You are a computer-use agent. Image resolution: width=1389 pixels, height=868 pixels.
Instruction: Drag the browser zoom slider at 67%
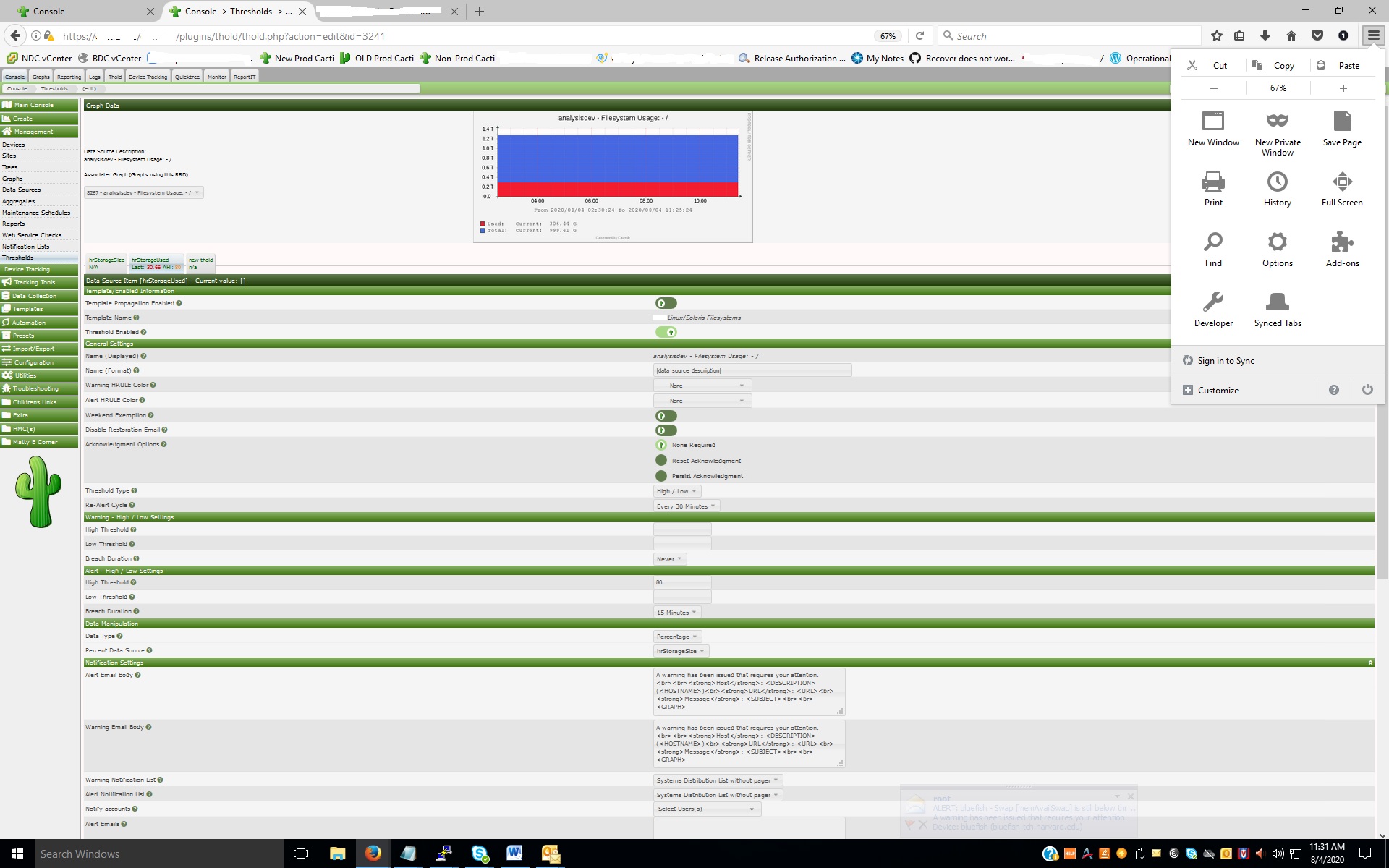coord(1278,88)
